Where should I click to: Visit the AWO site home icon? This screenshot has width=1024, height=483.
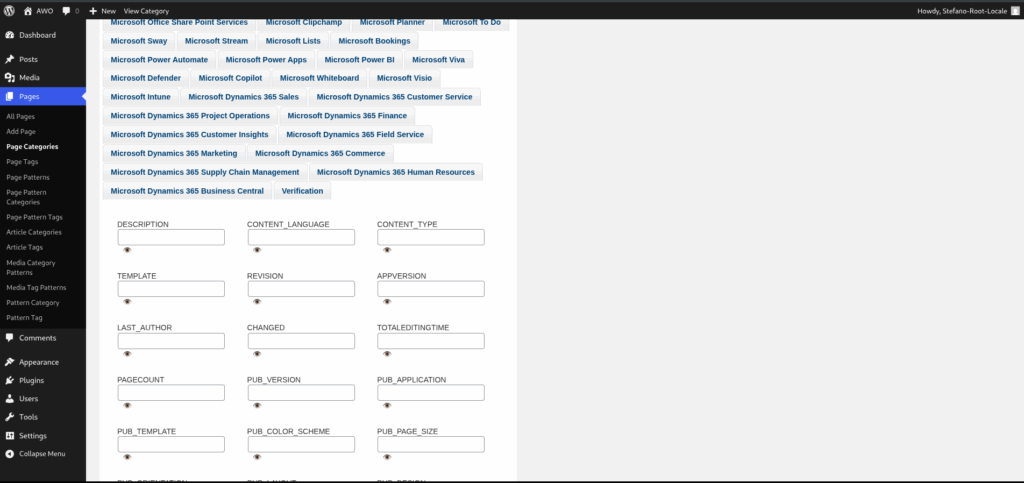[x=27, y=10]
